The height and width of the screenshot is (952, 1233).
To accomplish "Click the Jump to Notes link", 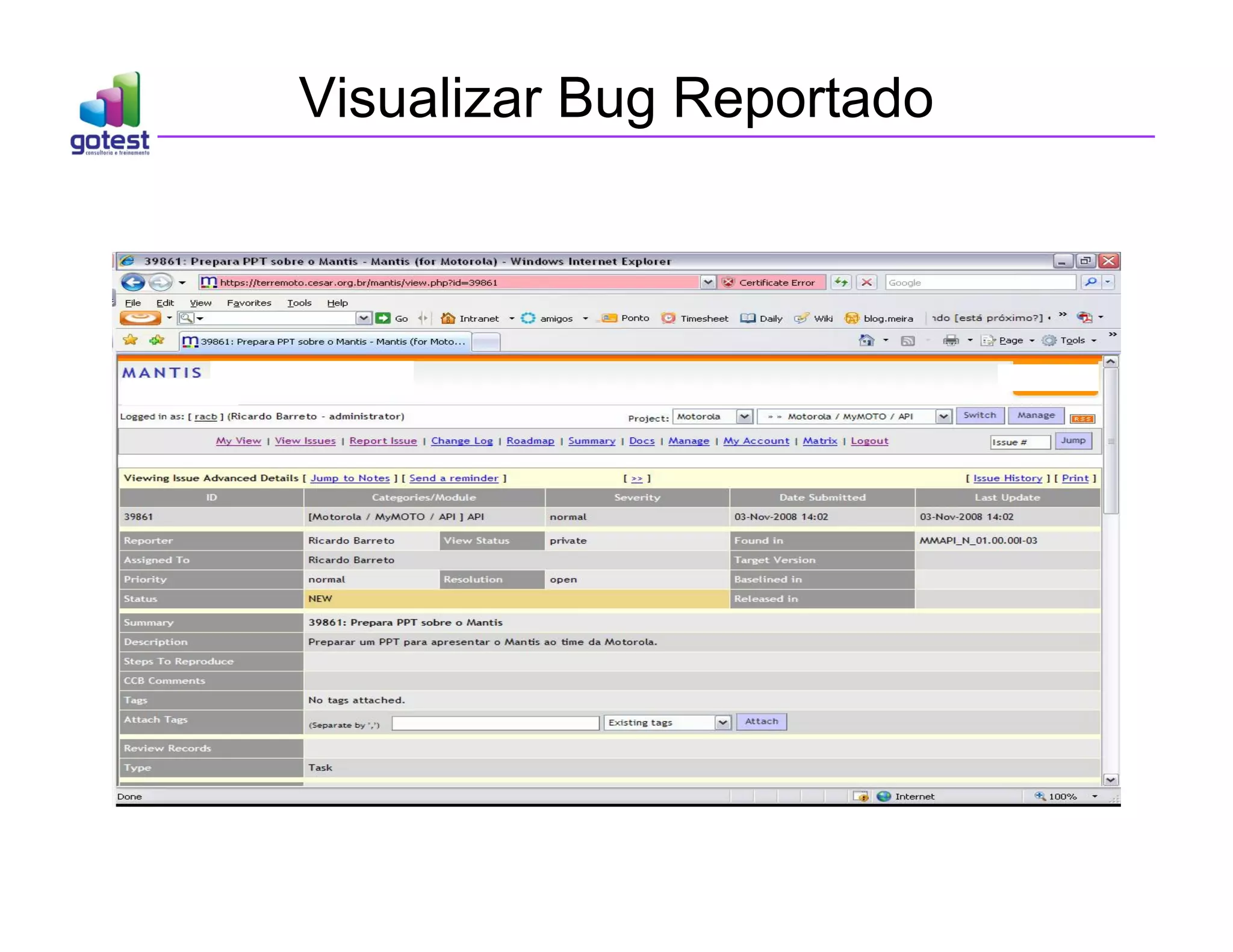I will 350,478.
